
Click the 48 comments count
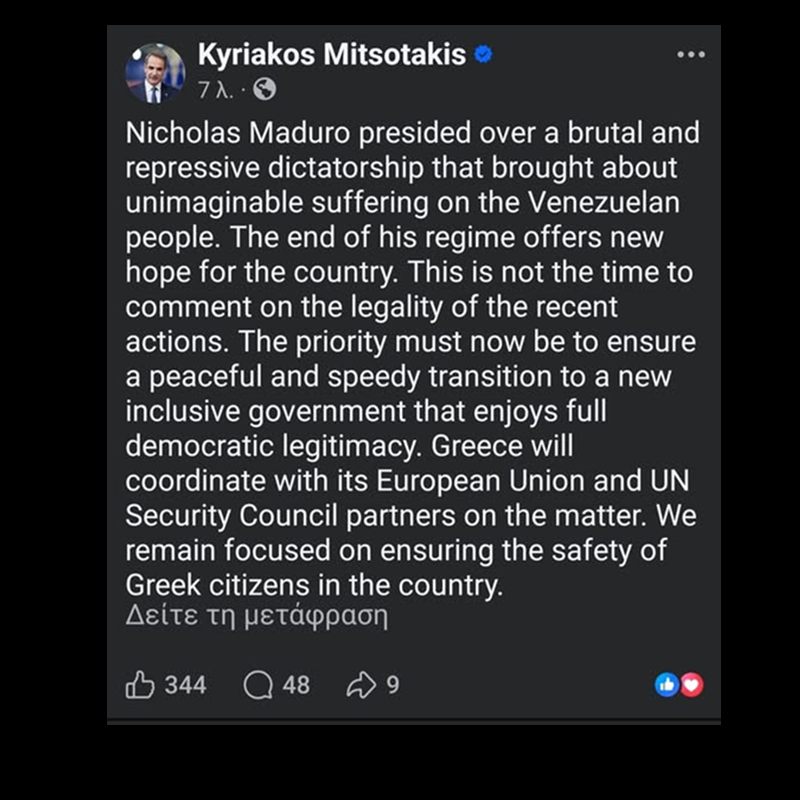(296, 685)
